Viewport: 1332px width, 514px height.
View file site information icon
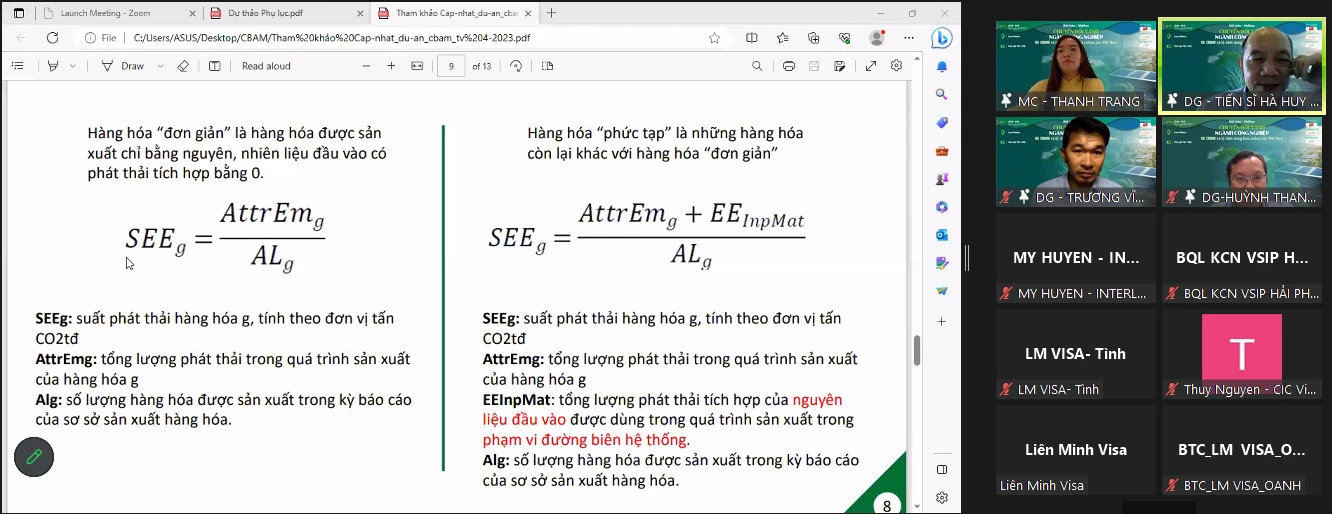[101, 38]
